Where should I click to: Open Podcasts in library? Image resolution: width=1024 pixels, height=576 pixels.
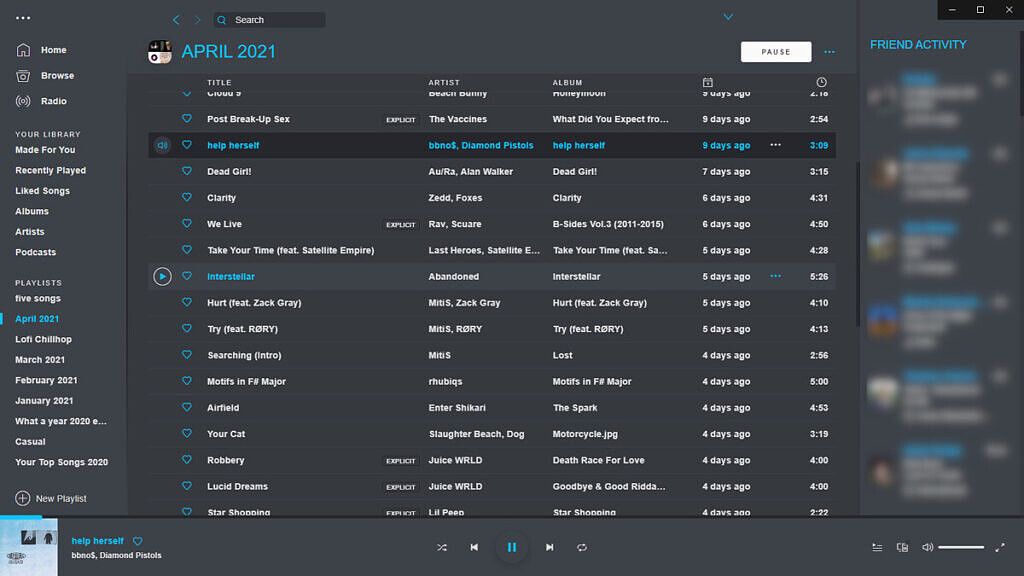(x=35, y=252)
